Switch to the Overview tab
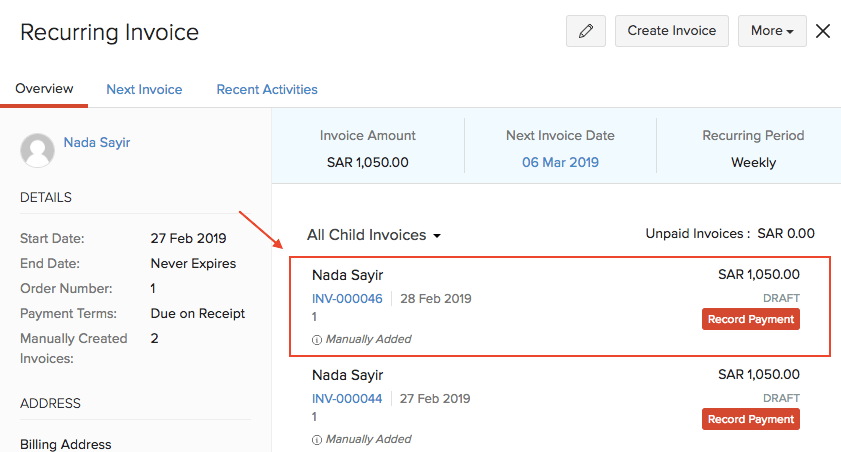 pyautogui.click(x=44, y=89)
